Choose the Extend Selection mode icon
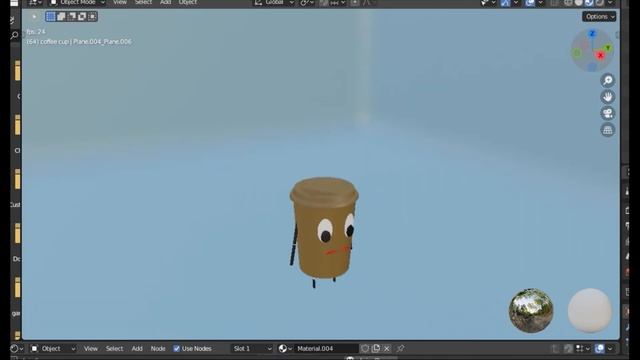This screenshot has height=360, width=640. pos(61,17)
